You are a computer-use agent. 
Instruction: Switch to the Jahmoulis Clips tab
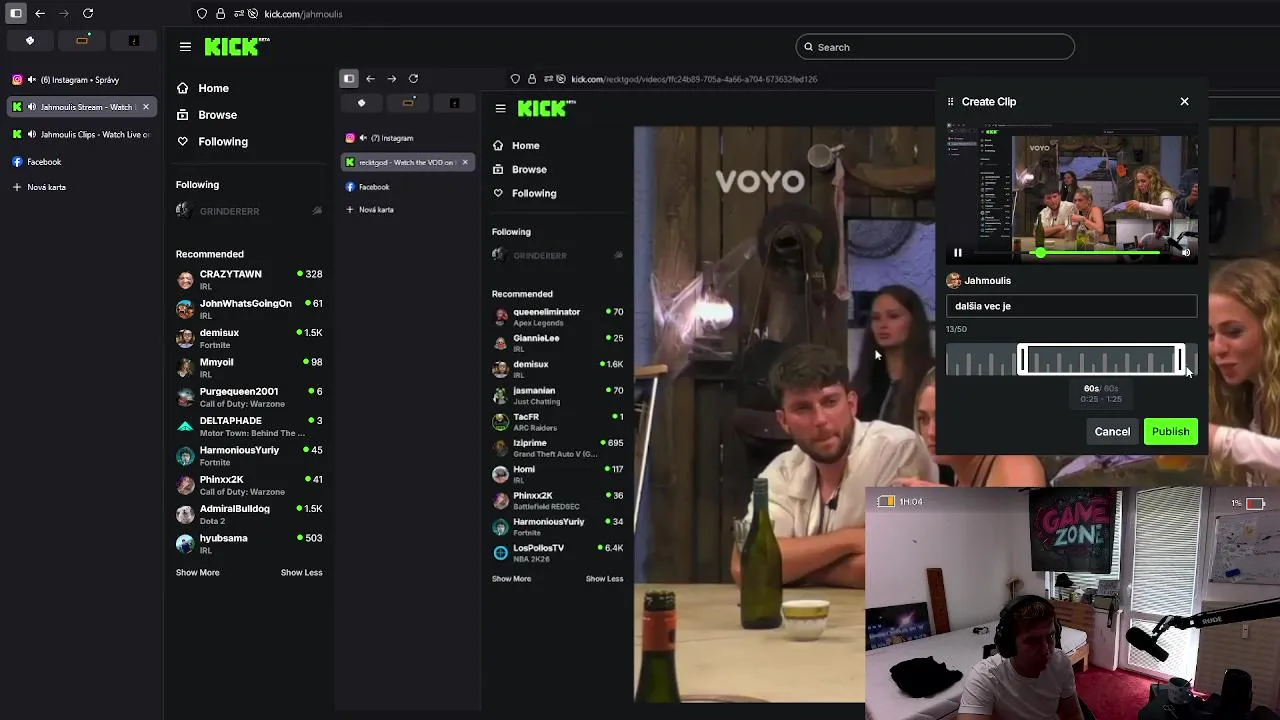80,134
